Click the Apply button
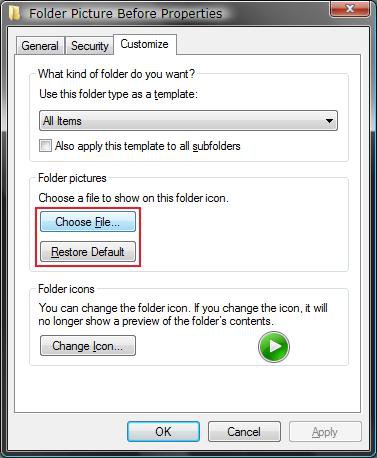 [x=325, y=432]
